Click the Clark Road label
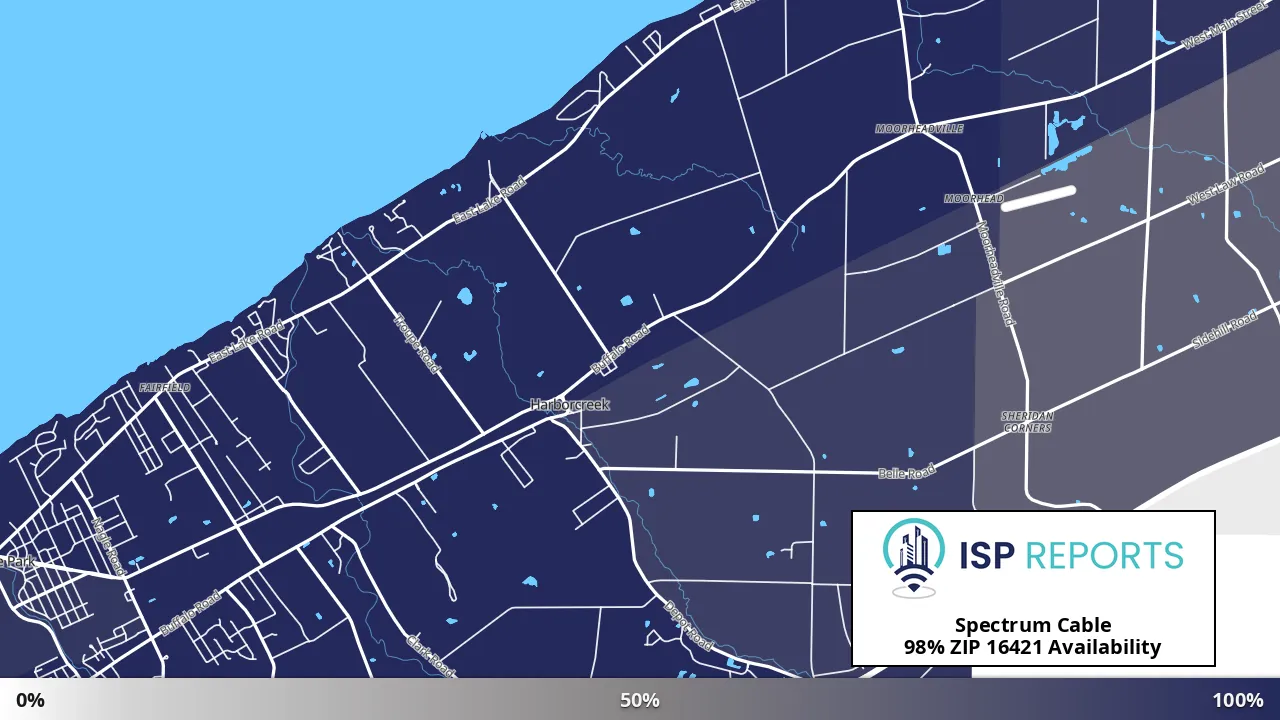 tap(430, 656)
